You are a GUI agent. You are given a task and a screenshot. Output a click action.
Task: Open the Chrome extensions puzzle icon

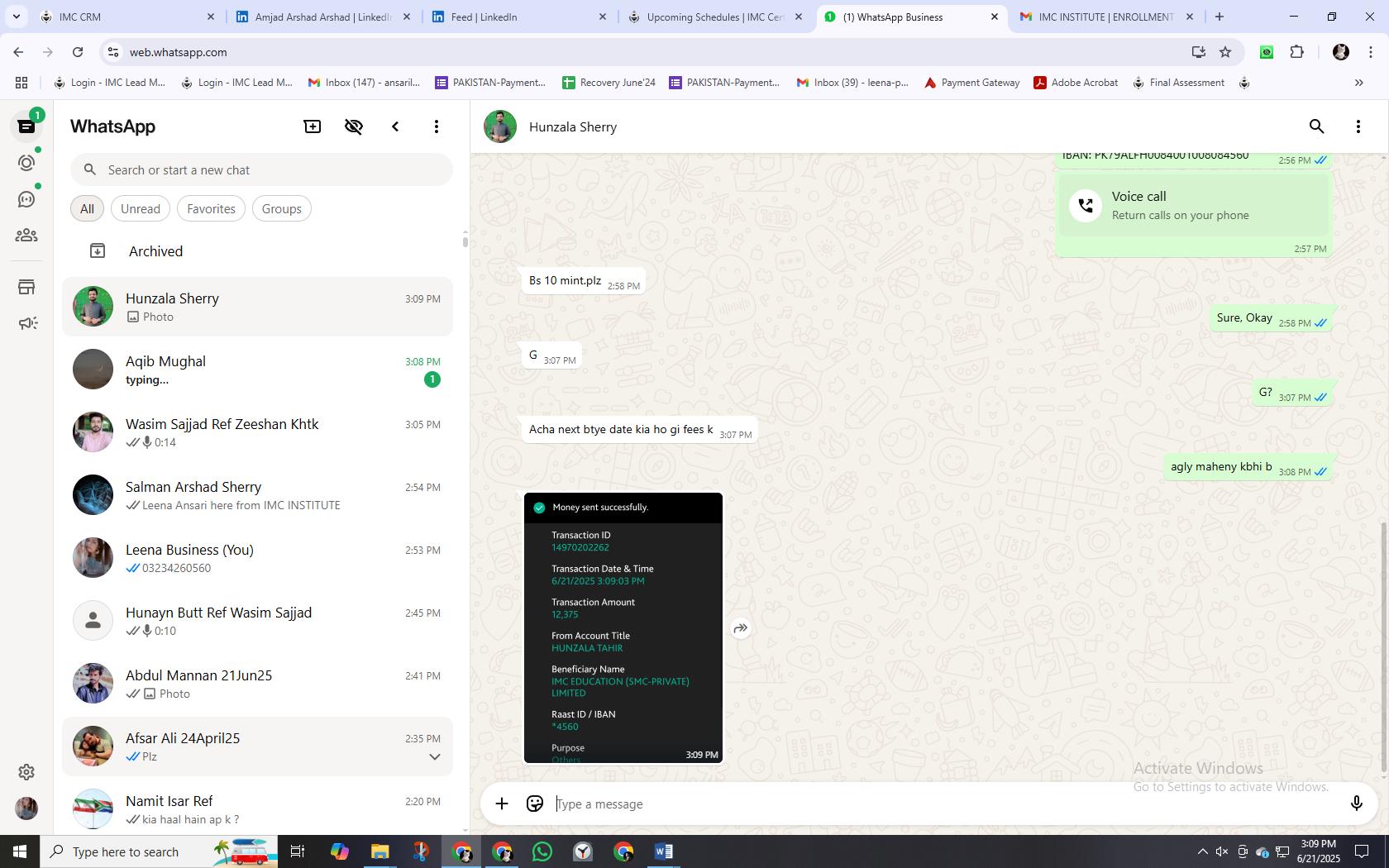1296,52
